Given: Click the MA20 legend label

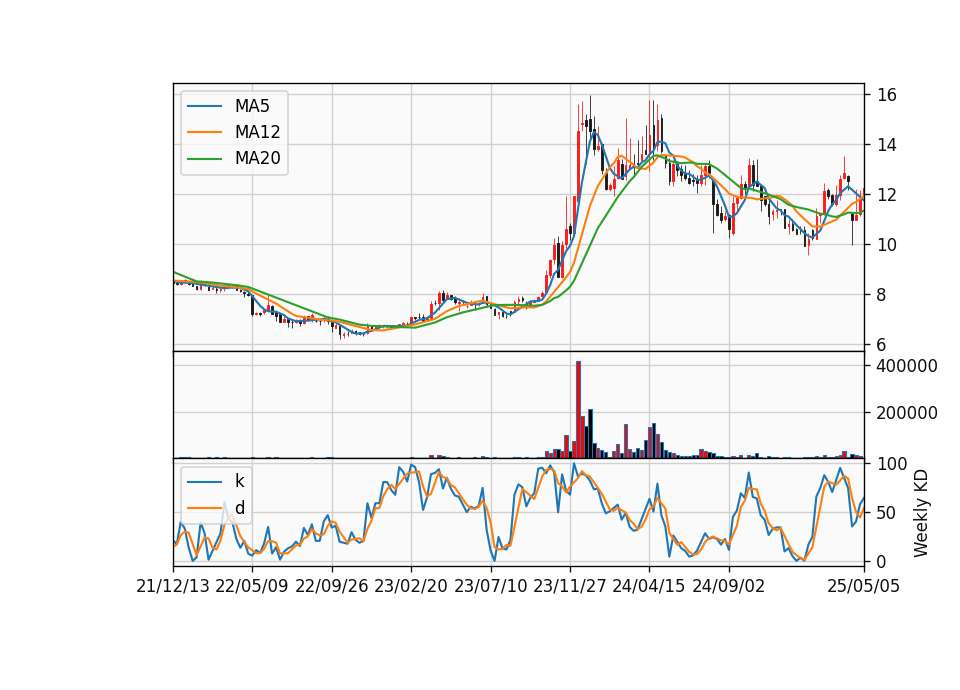Looking at the screenshot, I should 257,159.
